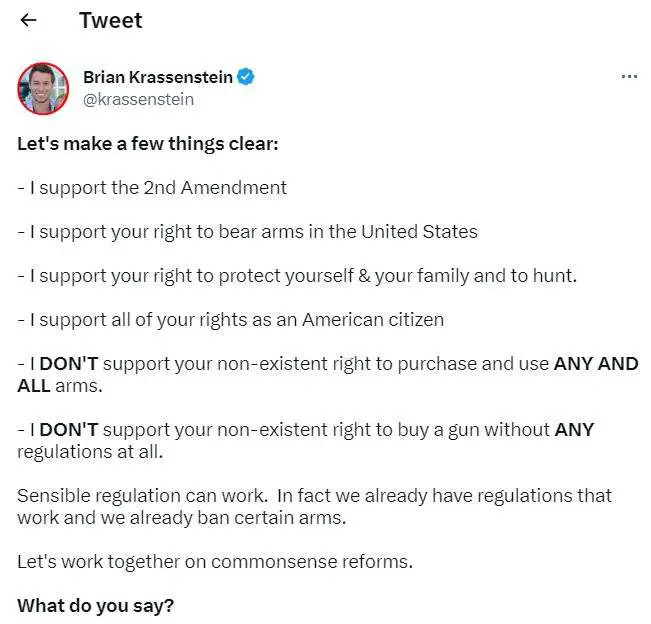651x624 pixels.
Task: Click the 'commonsense reforms' sentence
Action: coord(215,562)
